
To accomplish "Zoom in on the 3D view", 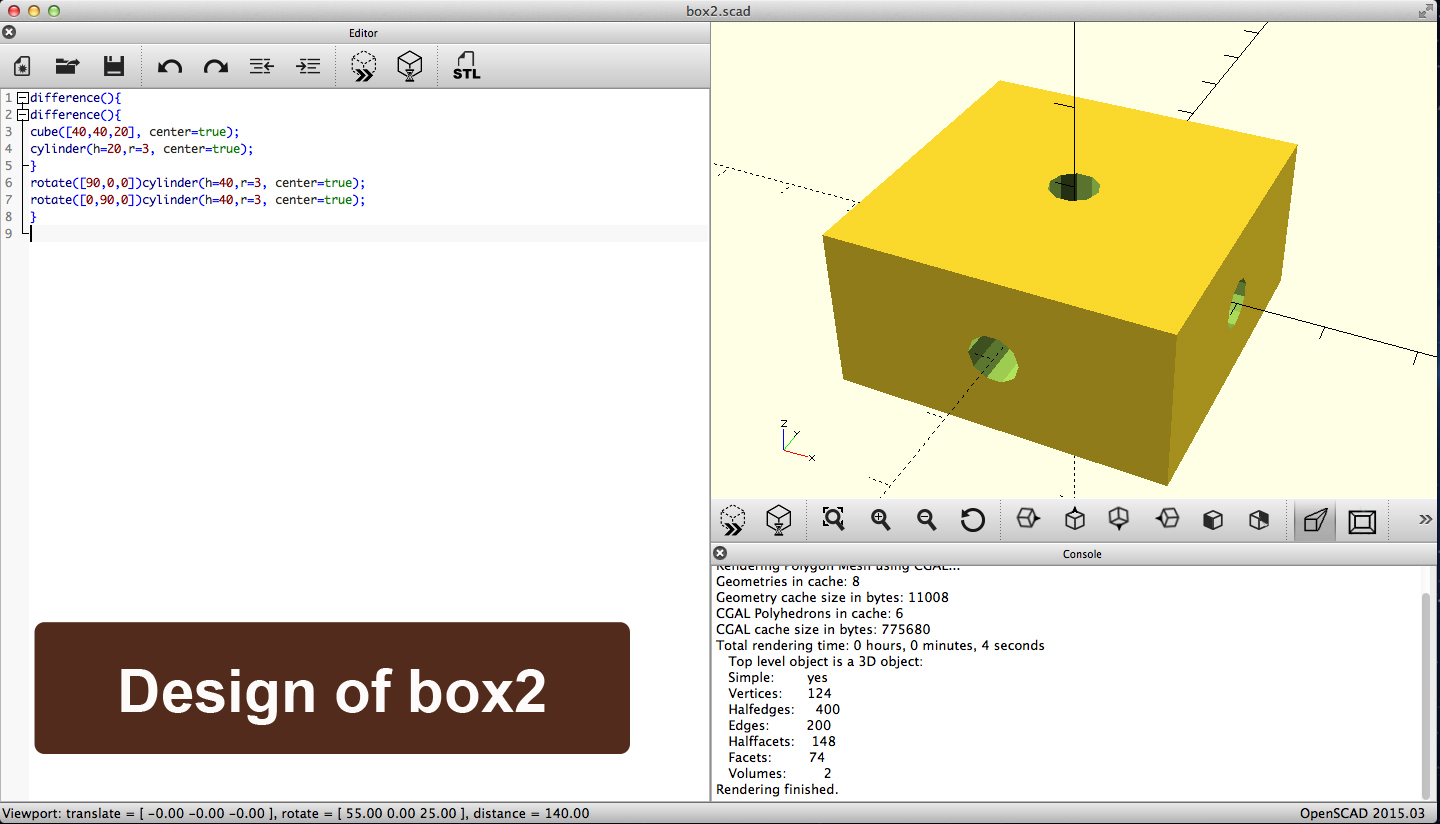I will pos(880,519).
